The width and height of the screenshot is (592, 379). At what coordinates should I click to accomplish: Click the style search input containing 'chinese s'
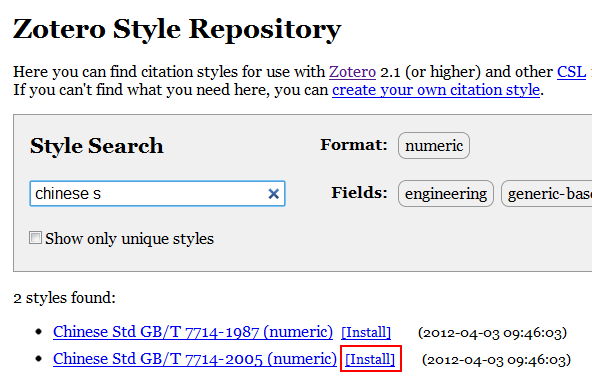pyautogui.click(x=157, y=194)
